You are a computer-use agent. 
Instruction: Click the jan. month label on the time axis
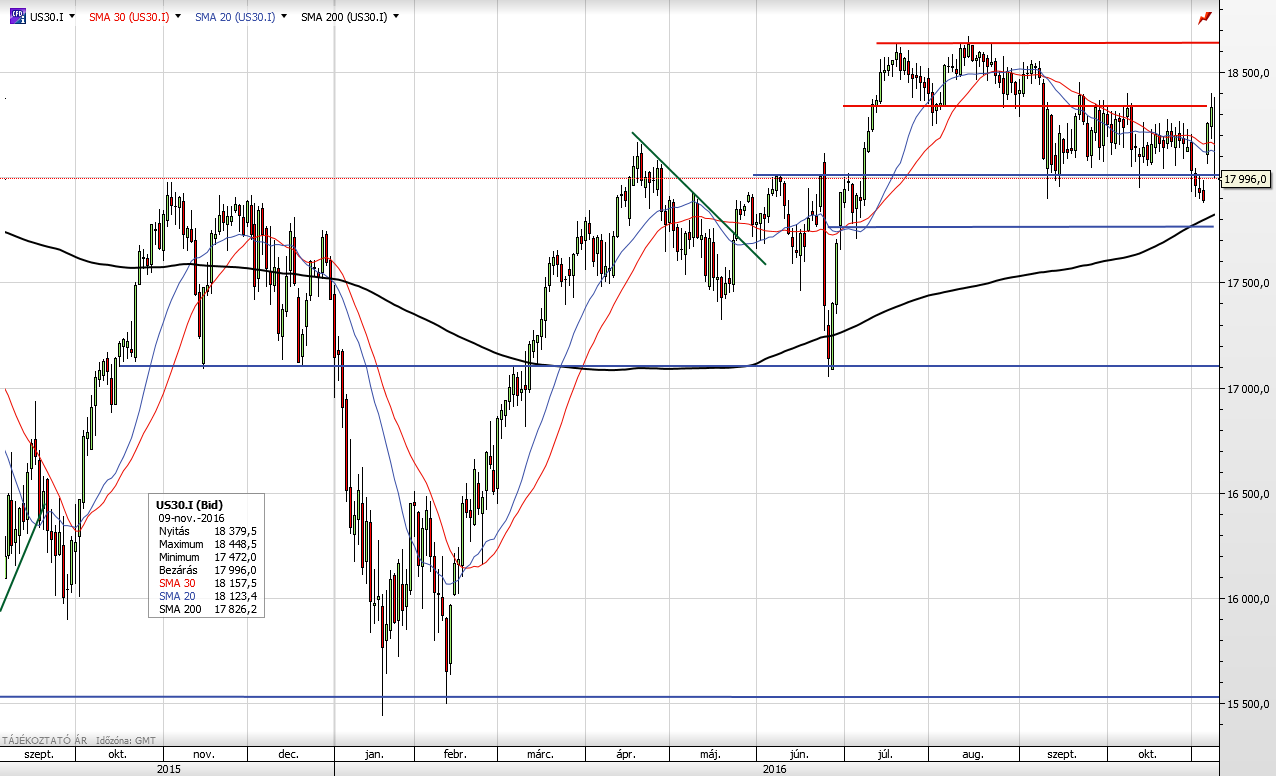(x=376, y=754)
